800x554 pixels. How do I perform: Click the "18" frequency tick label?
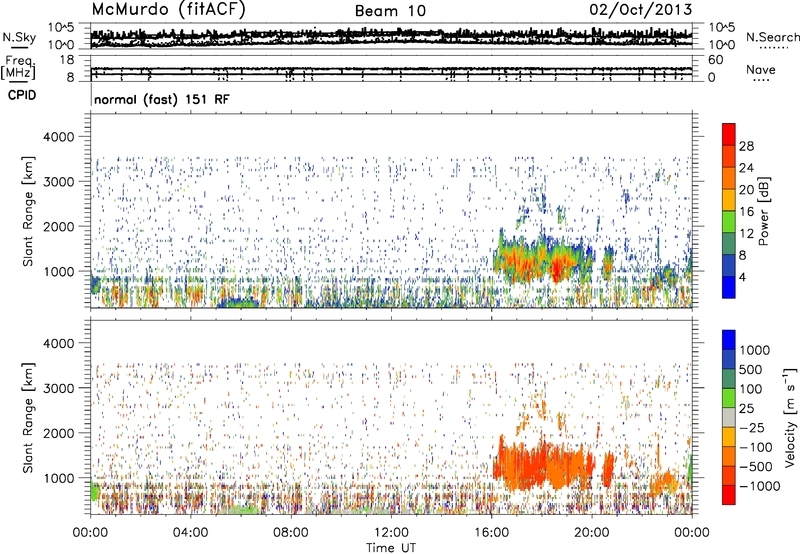pos(67,60)
